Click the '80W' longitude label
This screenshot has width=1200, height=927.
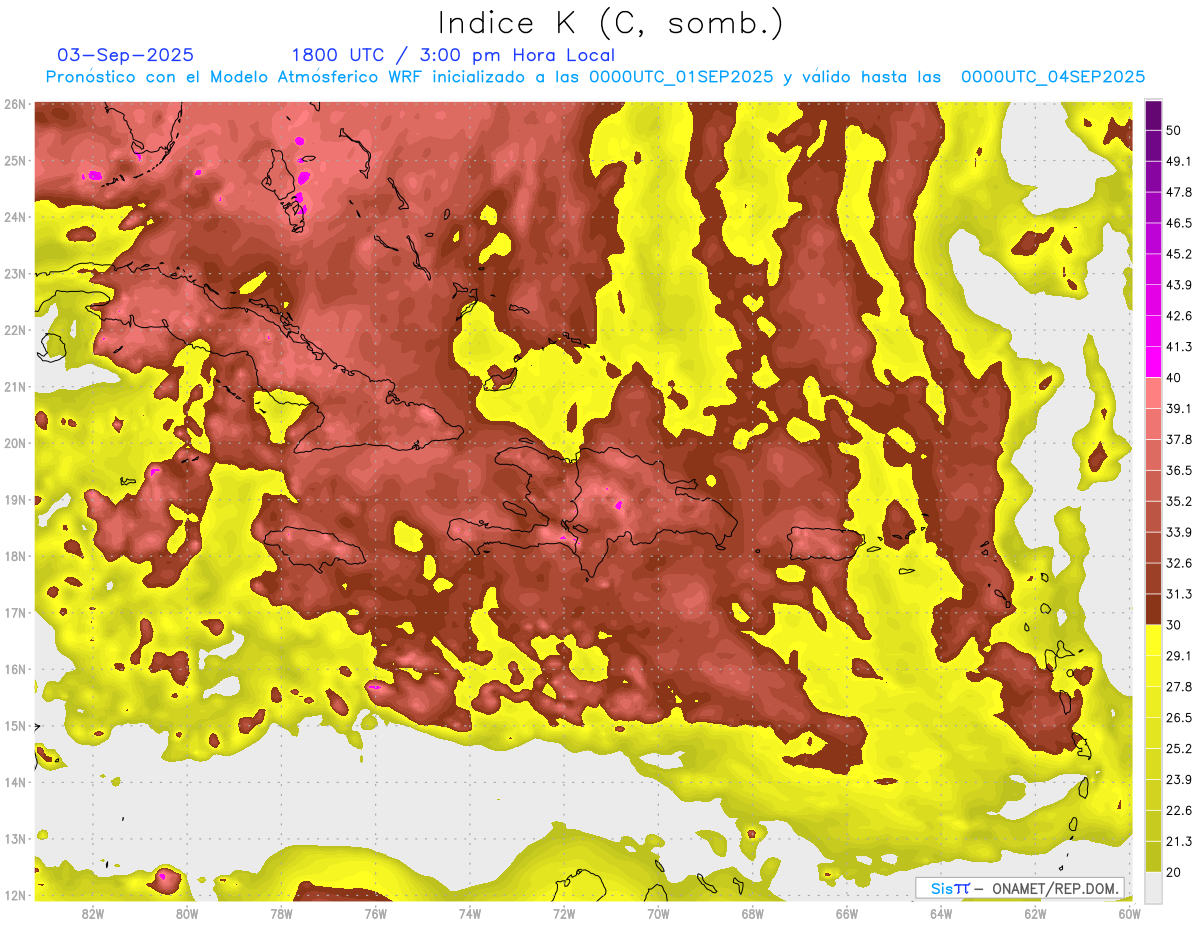coord(187,913)
